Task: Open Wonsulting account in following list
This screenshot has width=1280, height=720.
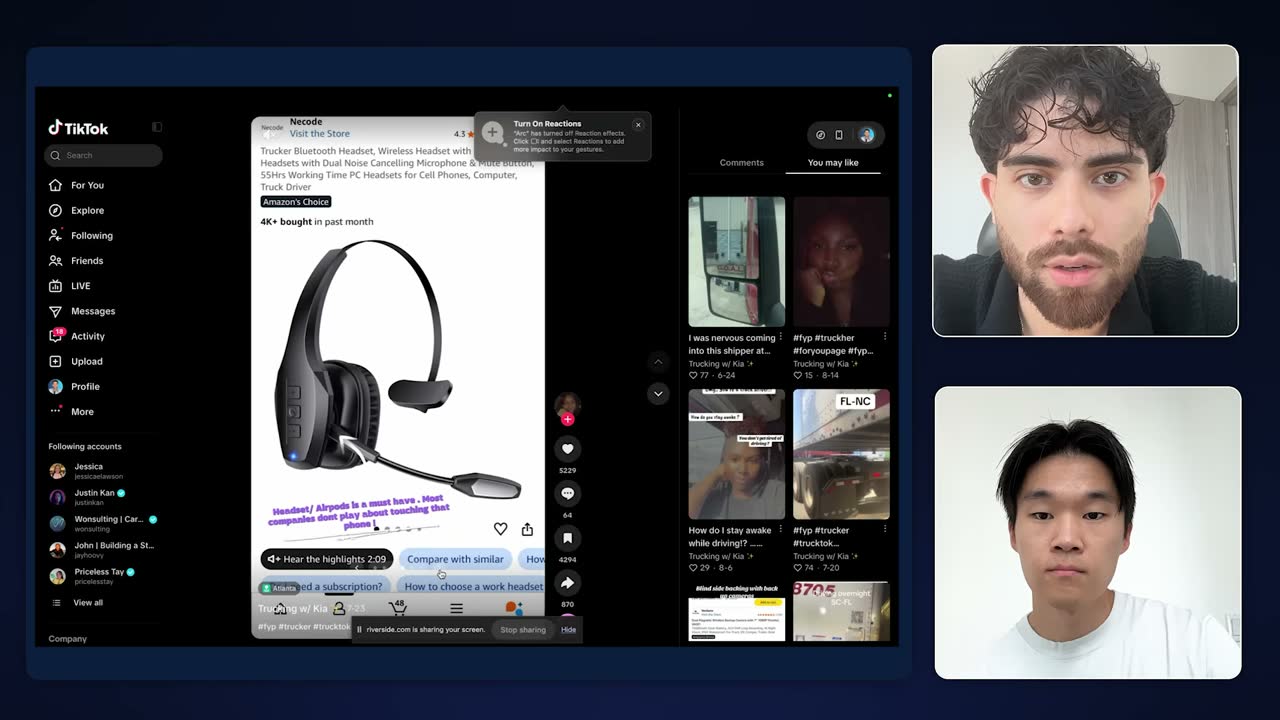Action: pos(103,523)
